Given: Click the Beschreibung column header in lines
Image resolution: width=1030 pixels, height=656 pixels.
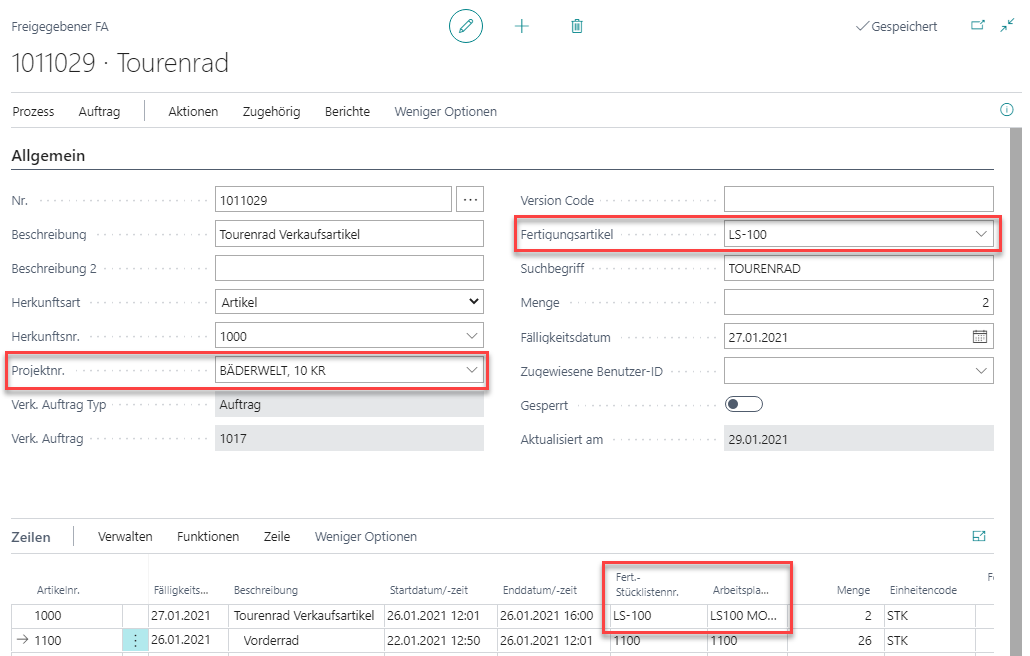Looking at the screenshot, I should coord(265,590).
